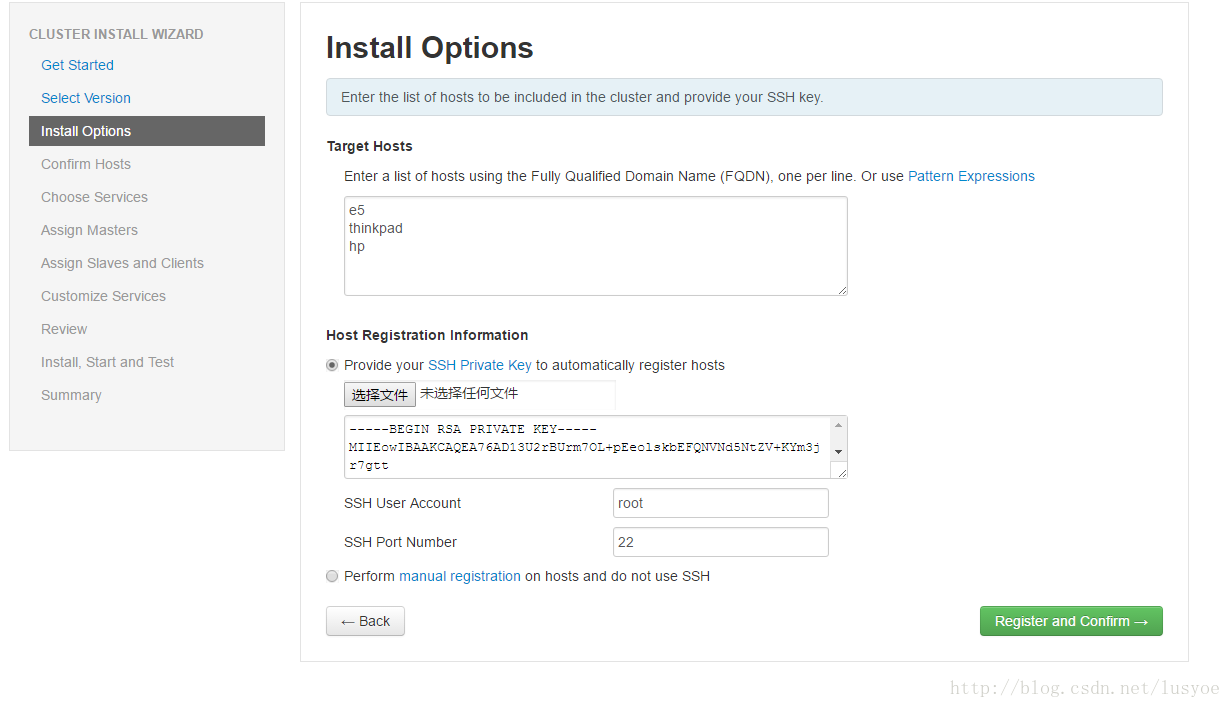Click scroll-down arrow of private key box

click(x=839, y=453)
